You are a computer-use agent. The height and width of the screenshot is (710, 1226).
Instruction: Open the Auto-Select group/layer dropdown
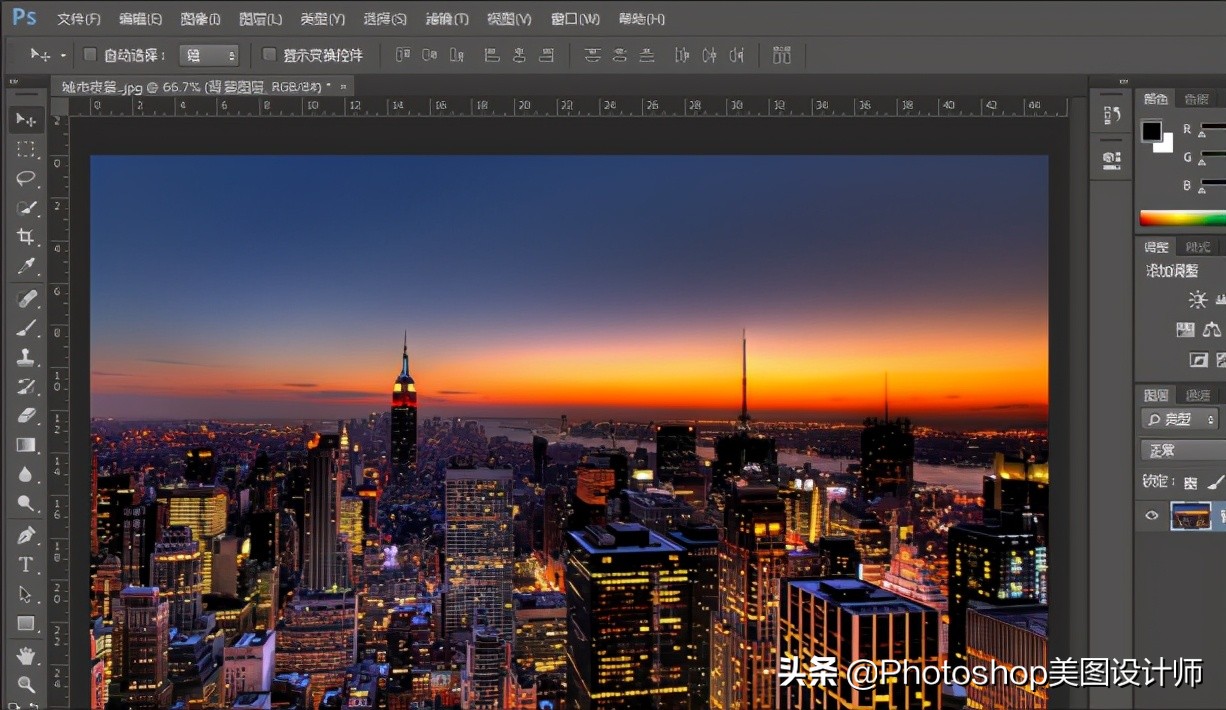(209, 55)
